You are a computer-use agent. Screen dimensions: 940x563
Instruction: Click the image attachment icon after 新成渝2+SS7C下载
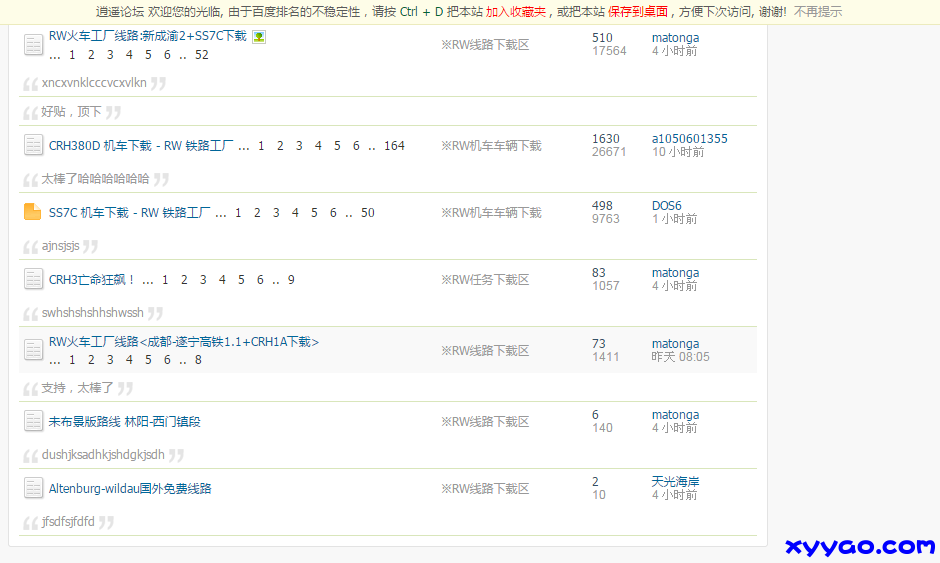coord(259,36)
